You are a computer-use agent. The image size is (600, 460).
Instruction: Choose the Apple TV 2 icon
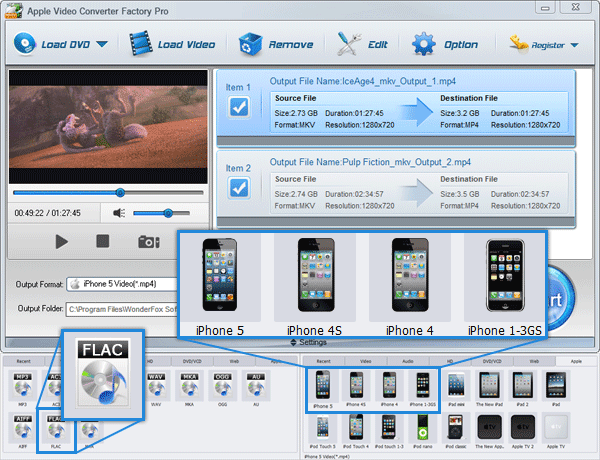(x=523, y=431)
